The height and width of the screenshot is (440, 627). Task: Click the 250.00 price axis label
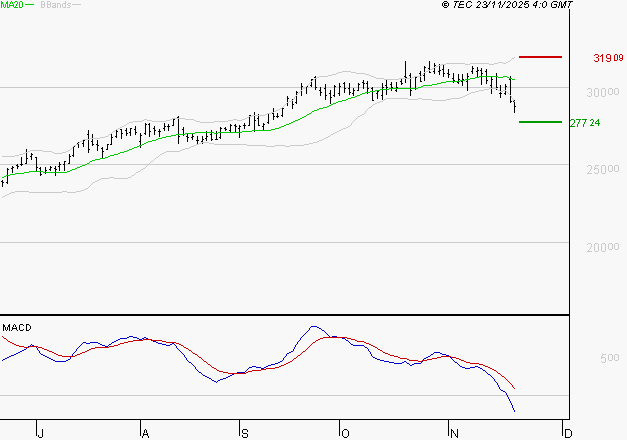coord(603,170)
